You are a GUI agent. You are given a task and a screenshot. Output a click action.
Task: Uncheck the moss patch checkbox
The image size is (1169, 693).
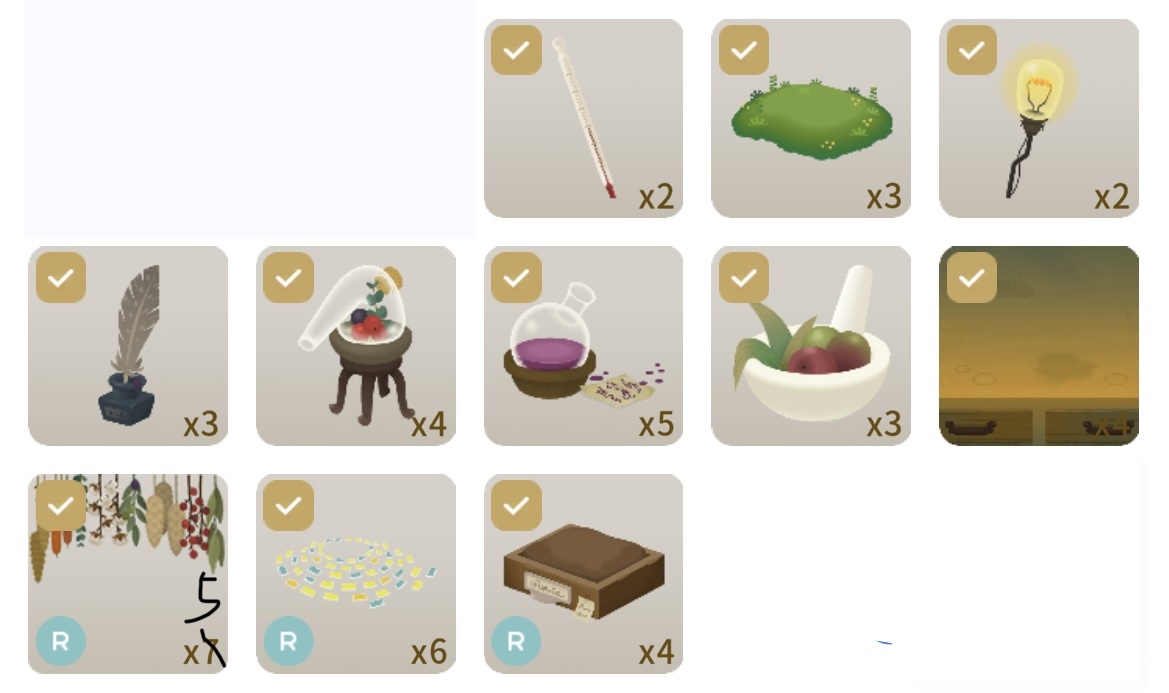coord(744,50)
